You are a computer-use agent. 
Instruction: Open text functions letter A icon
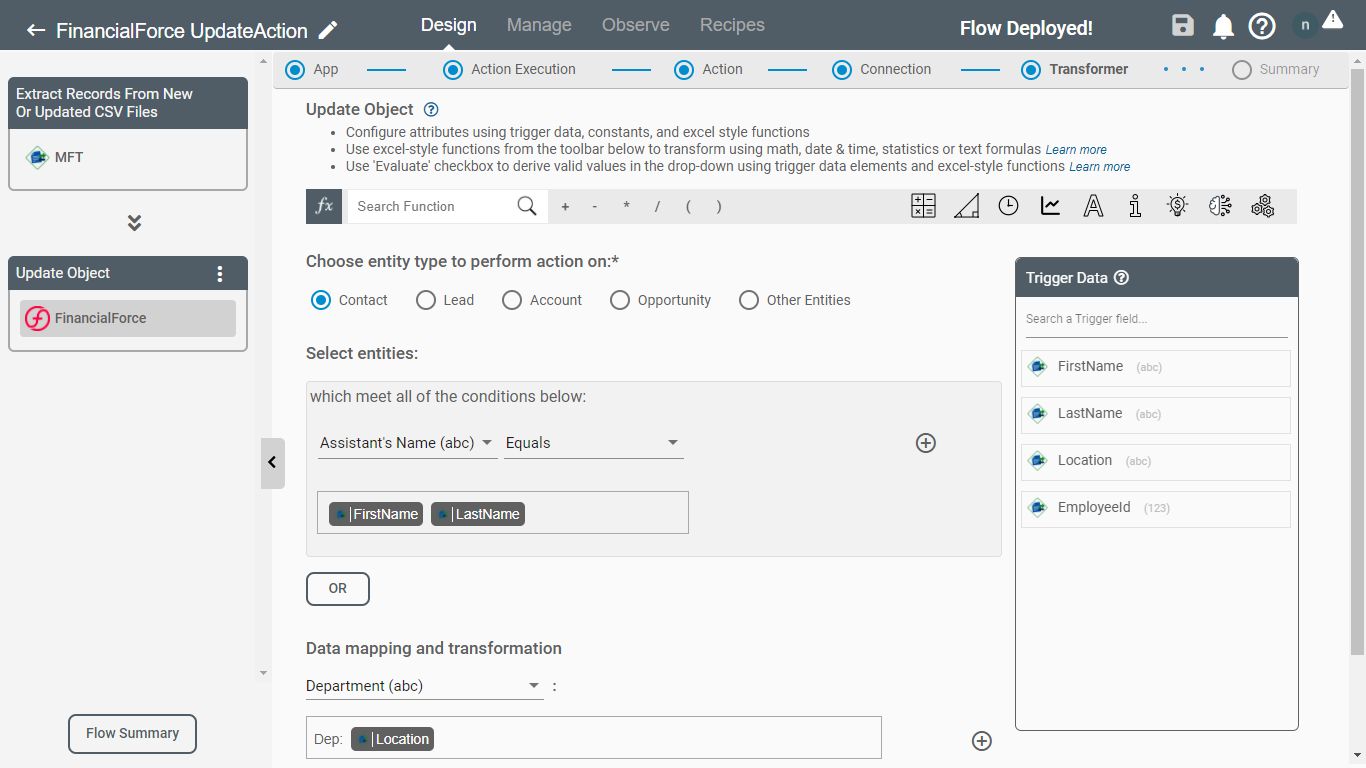pyautogui.click(x=1093, y=206)
